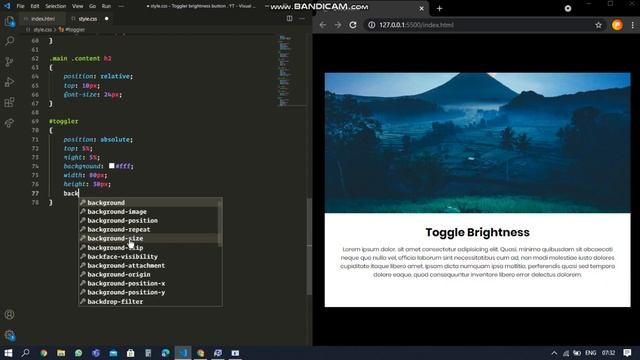The height and width of the screenshot is (360, 640).
Task: Open the Manage gear in activity bar
Action: click(x=9, y=335)
